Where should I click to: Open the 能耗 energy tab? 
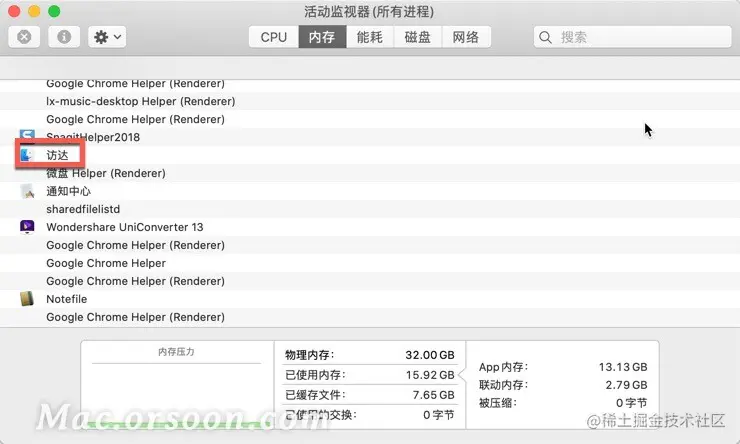[370, 37]
